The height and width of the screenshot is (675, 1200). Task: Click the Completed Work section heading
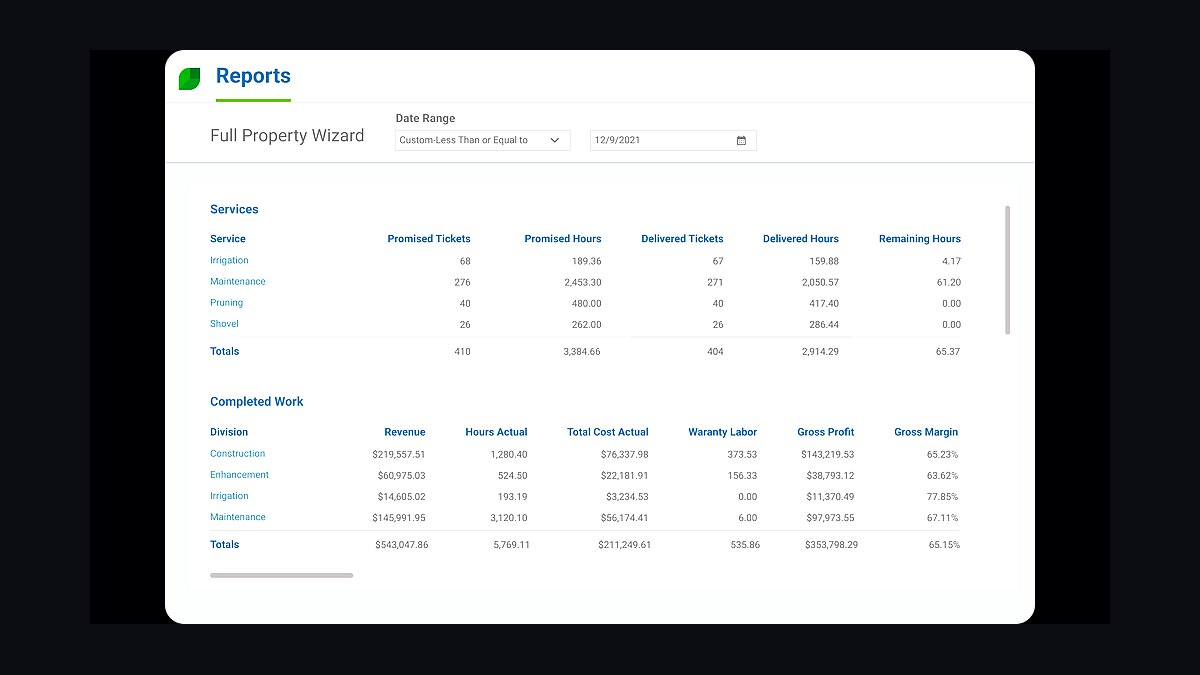pos(257,402)
